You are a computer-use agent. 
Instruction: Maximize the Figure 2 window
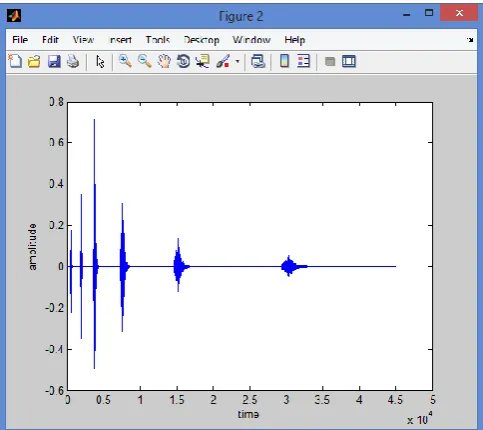tap(429, 13)
